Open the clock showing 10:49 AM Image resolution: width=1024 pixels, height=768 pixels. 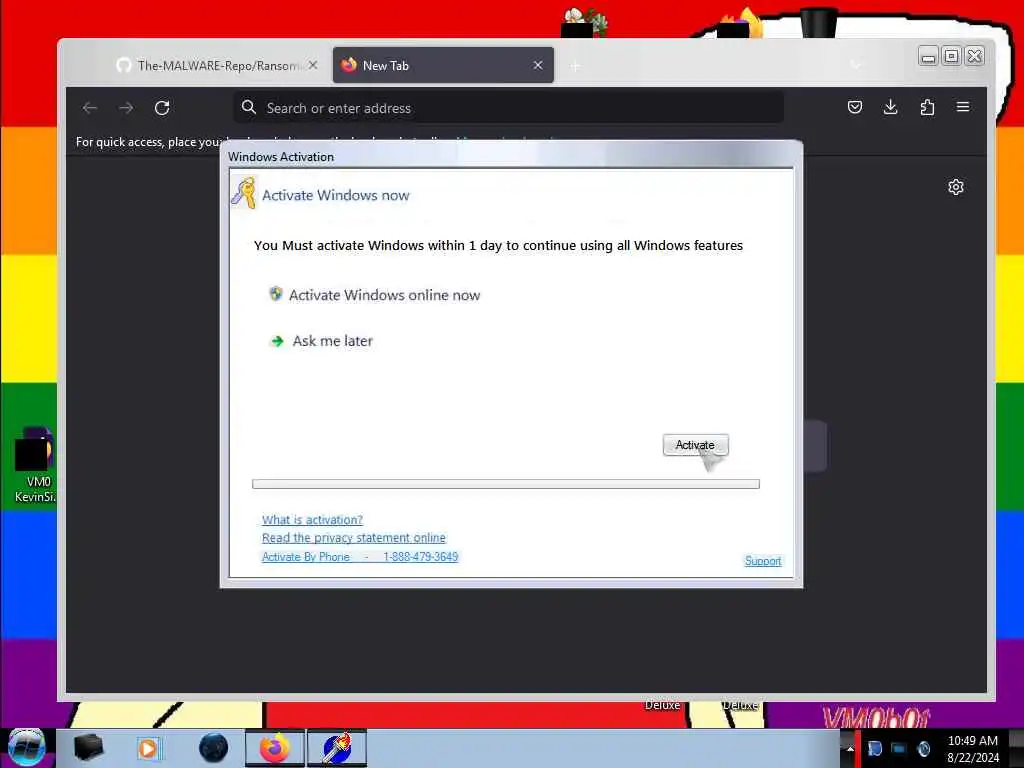click(x=972, y=748)
